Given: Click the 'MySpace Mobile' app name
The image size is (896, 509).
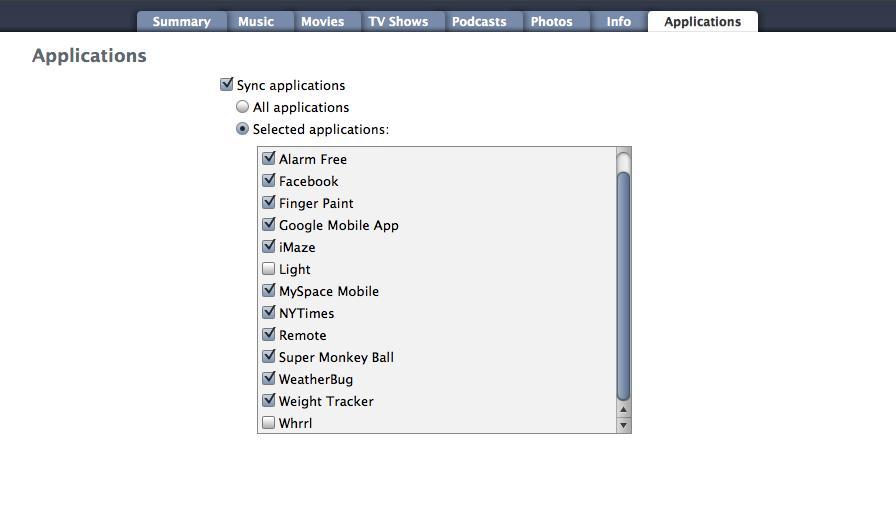Looking at the screenshot, I should pos(329,291).
